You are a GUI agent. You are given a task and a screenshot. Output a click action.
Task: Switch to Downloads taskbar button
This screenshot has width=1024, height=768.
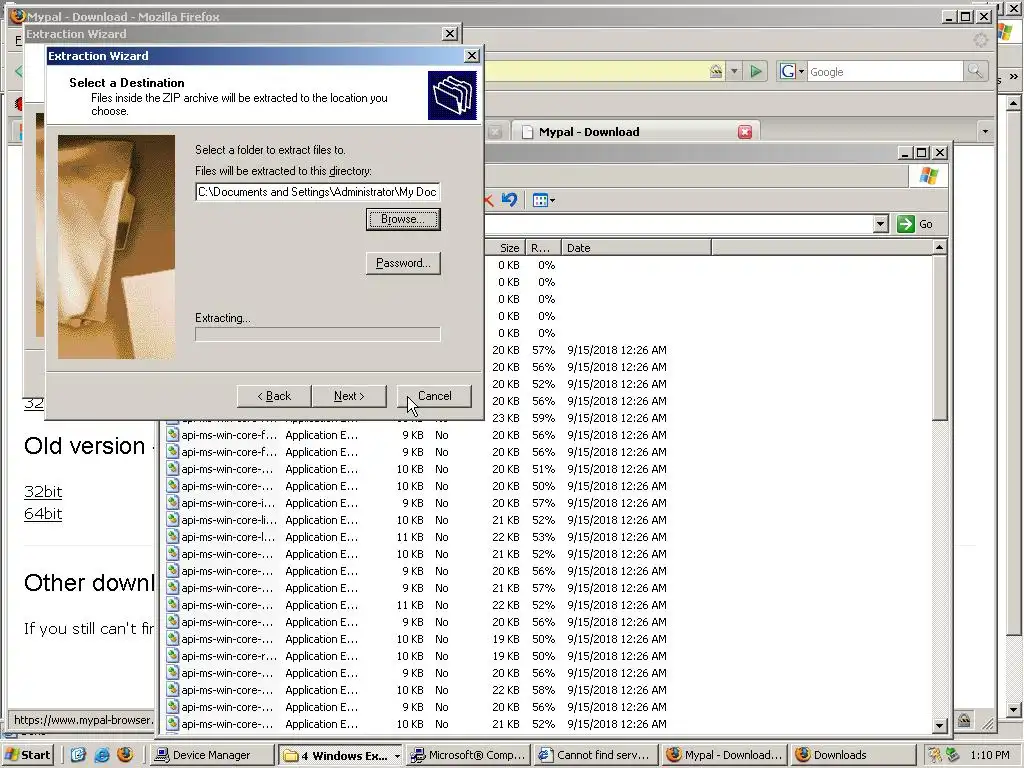pos(852,755)
